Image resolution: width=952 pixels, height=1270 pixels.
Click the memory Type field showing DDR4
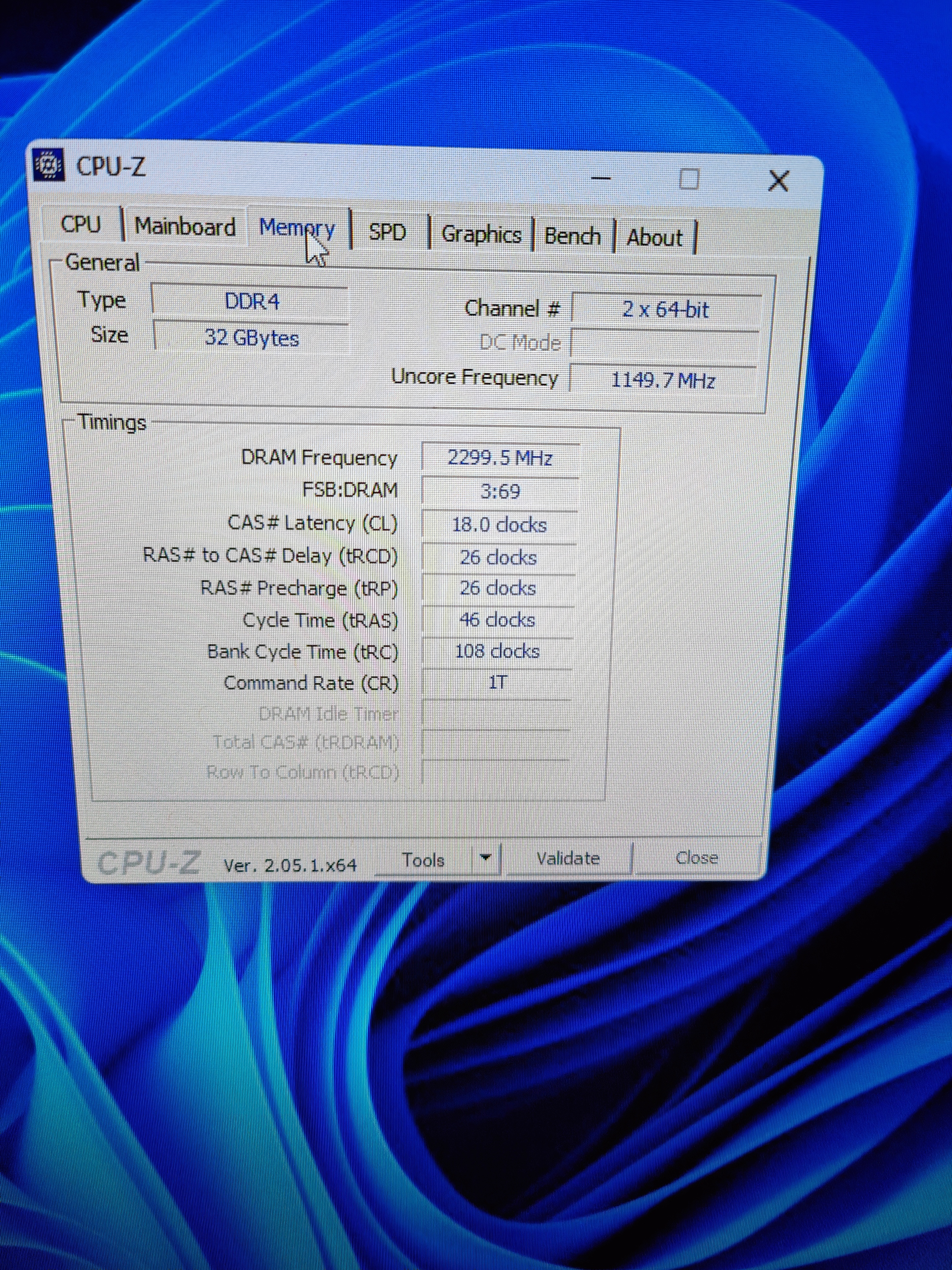pos(251,301)
